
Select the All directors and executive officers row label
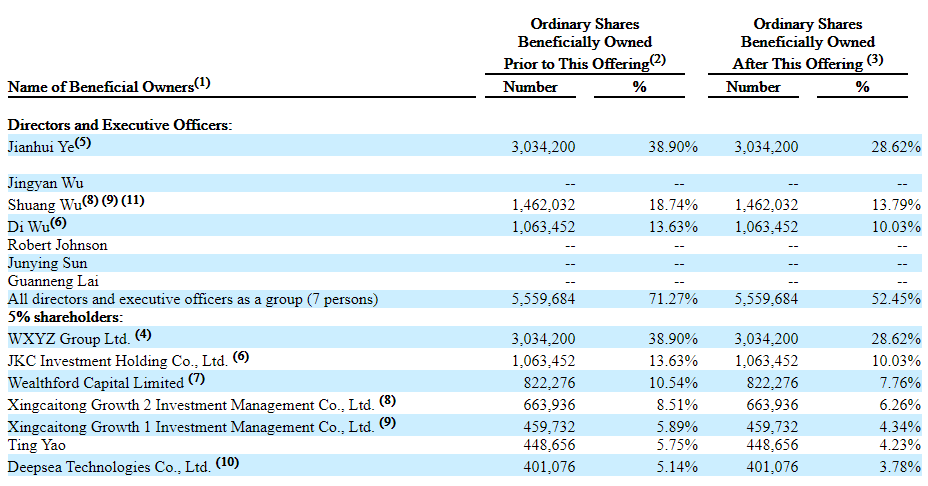pyautogui.click(x=193, y=300)
